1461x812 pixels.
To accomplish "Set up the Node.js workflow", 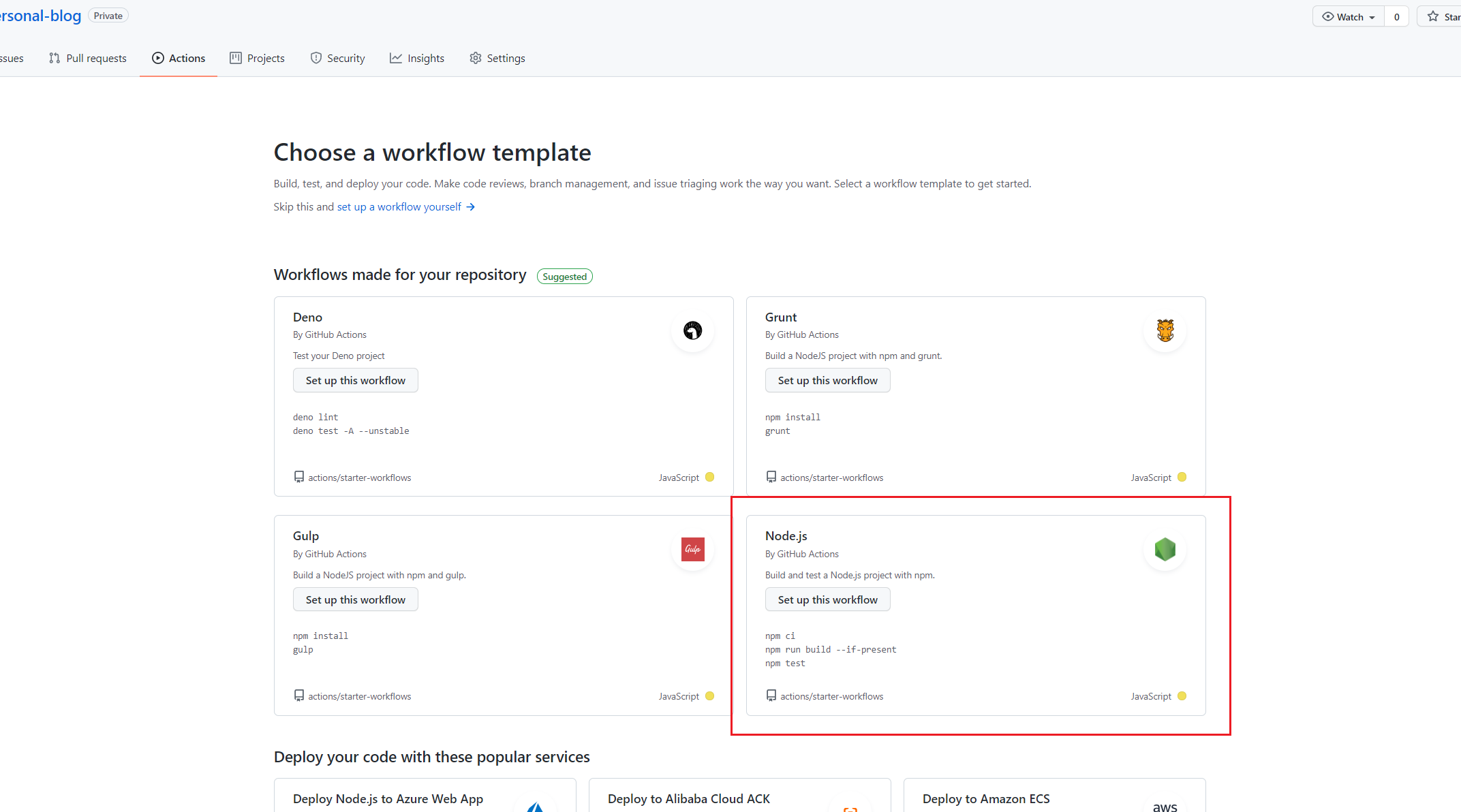I will tap(827, 599).
